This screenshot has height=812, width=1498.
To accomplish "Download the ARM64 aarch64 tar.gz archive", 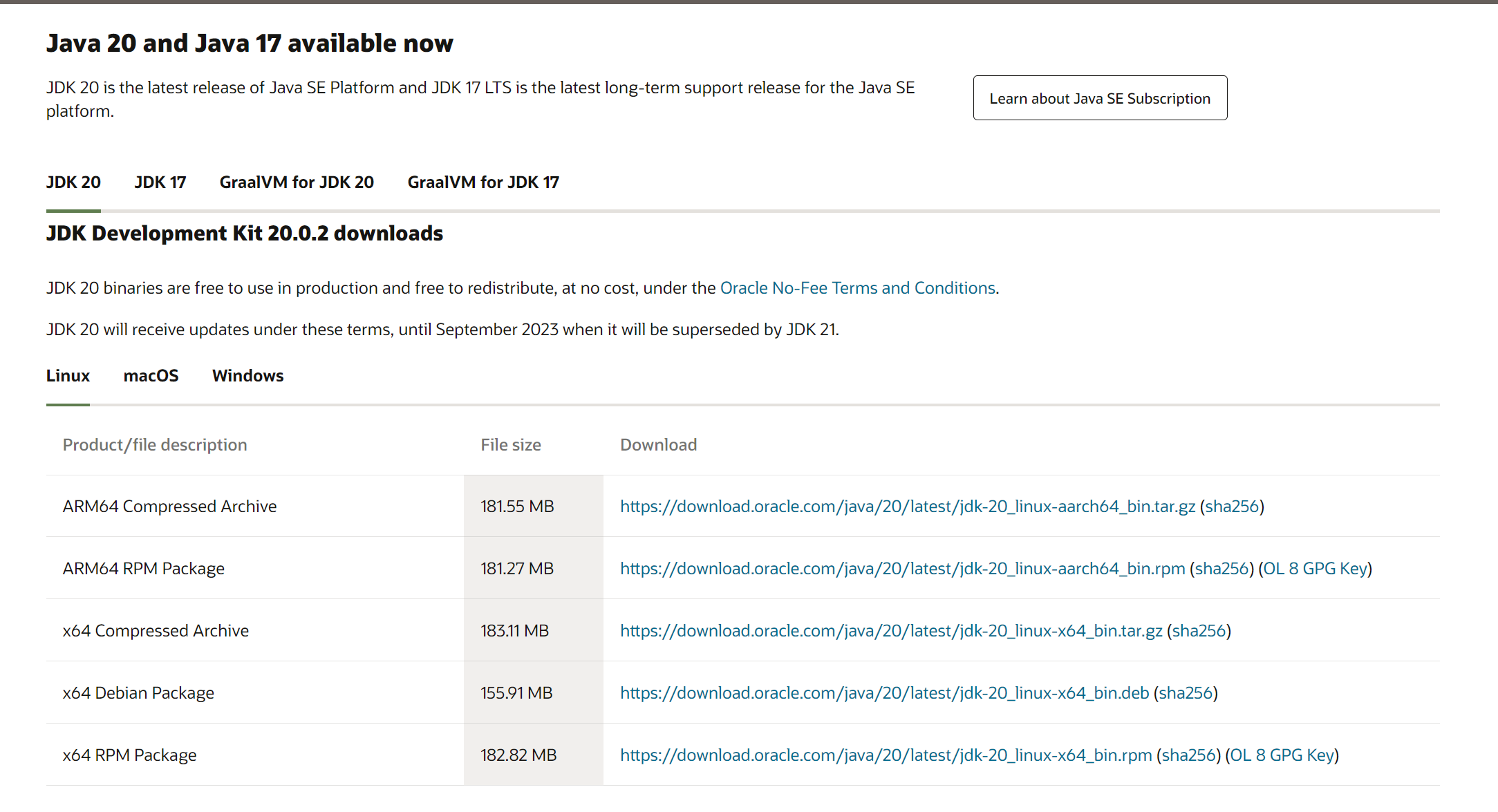I will (x=907, y=507).
